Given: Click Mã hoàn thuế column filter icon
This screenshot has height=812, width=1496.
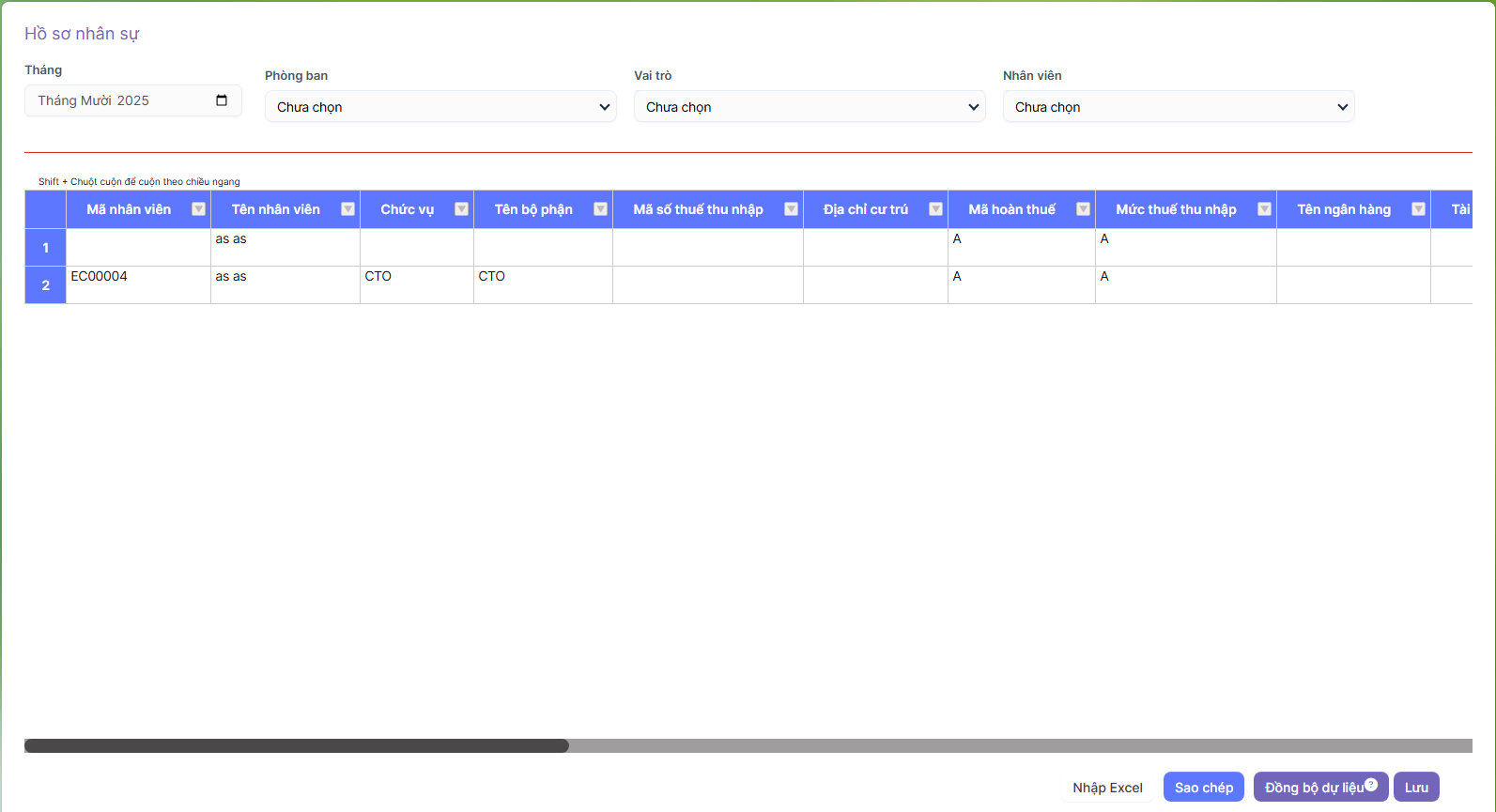Looking at the screenshot, I should pos(1083,209).
